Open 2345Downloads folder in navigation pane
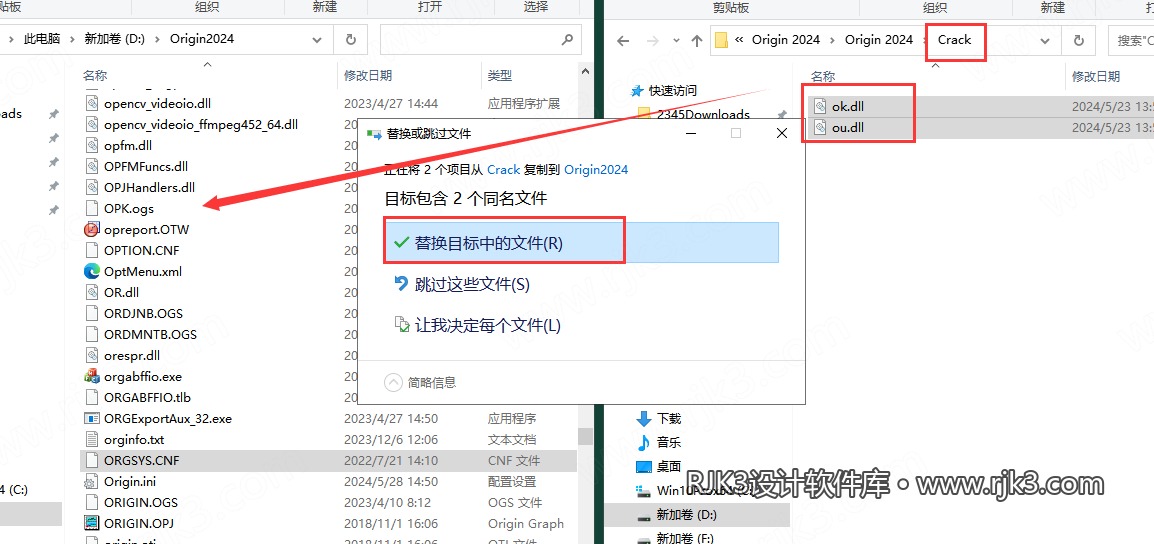The width and height of the screenshot is (1154, 544). tap(694, 114)
